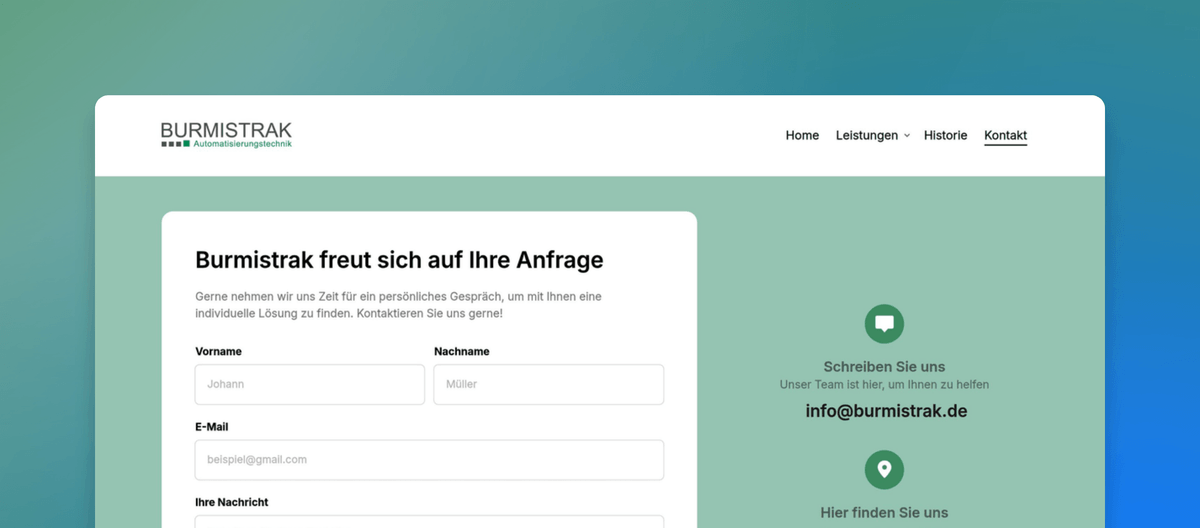Focus the Nachname input field

point(549,384)
